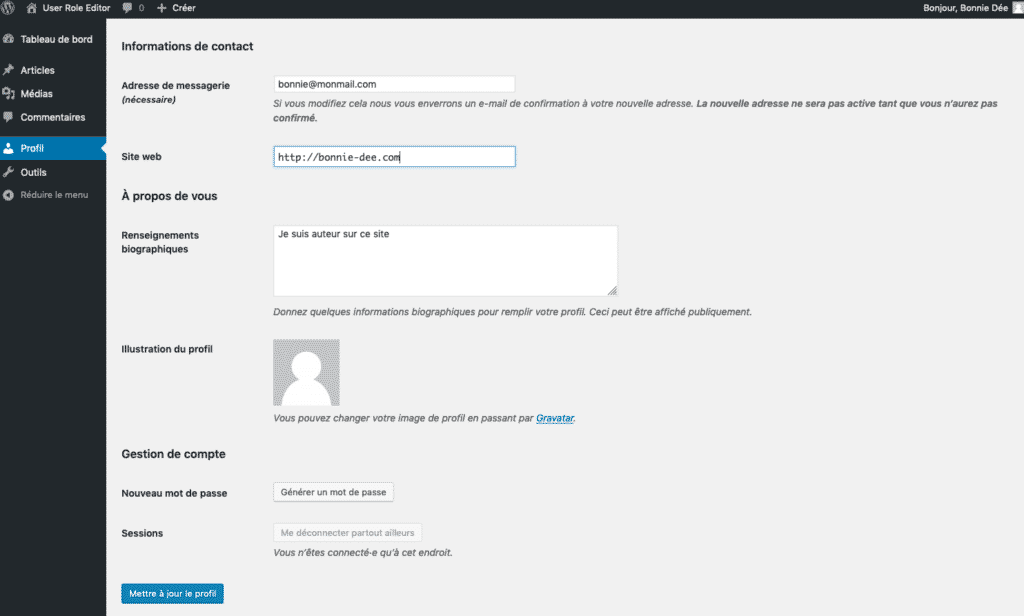Click the Site web label
Screen dimensions: 1024x616
click(141, 157)
